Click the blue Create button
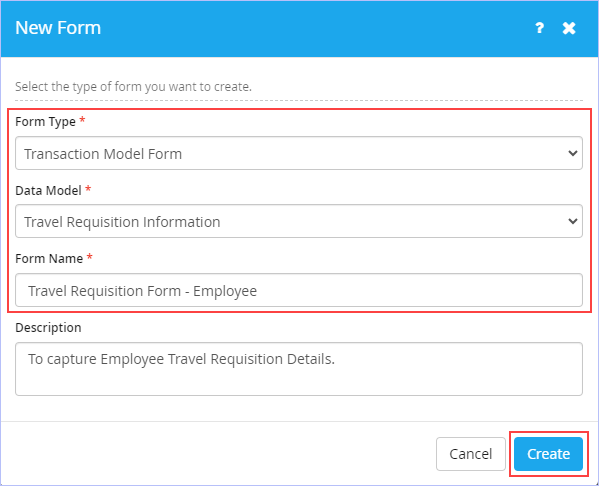Image resolution: width=599 pixels, height=486 pixels. click(x=548, y=454)
